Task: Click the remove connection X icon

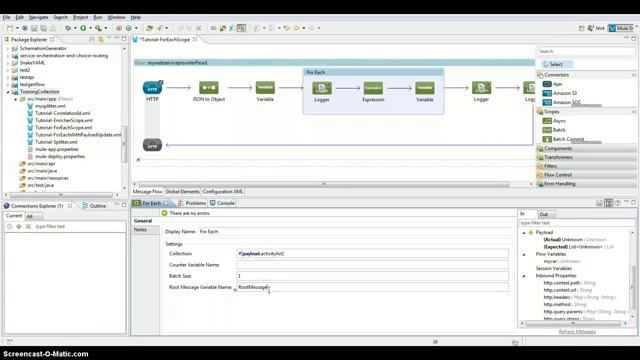Action: (x=28, y=226)
